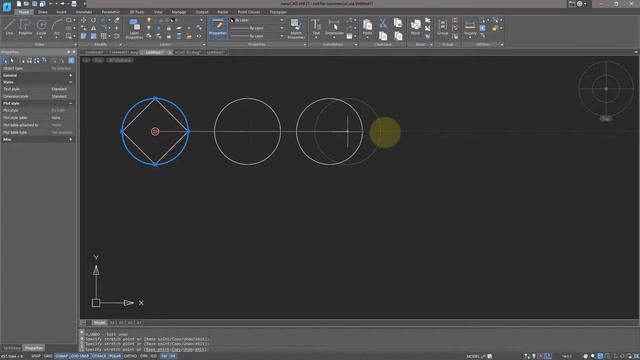640x360 pixels.
Task: Toggle 3D OSNAP in status bar
Action: click(80, 356)
